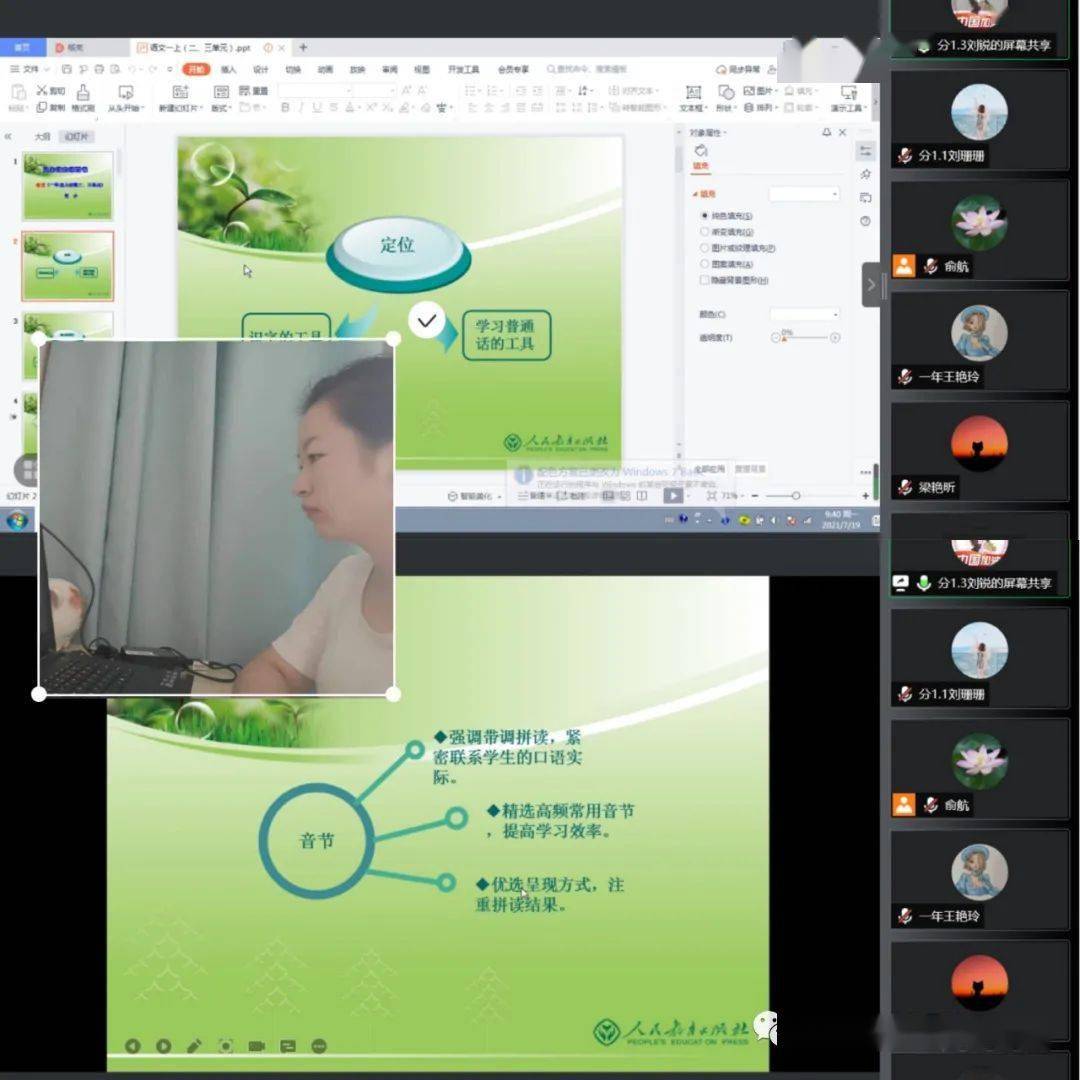
Task: Click the zoom slider handle in status bar
Action: tap(796, 495)
